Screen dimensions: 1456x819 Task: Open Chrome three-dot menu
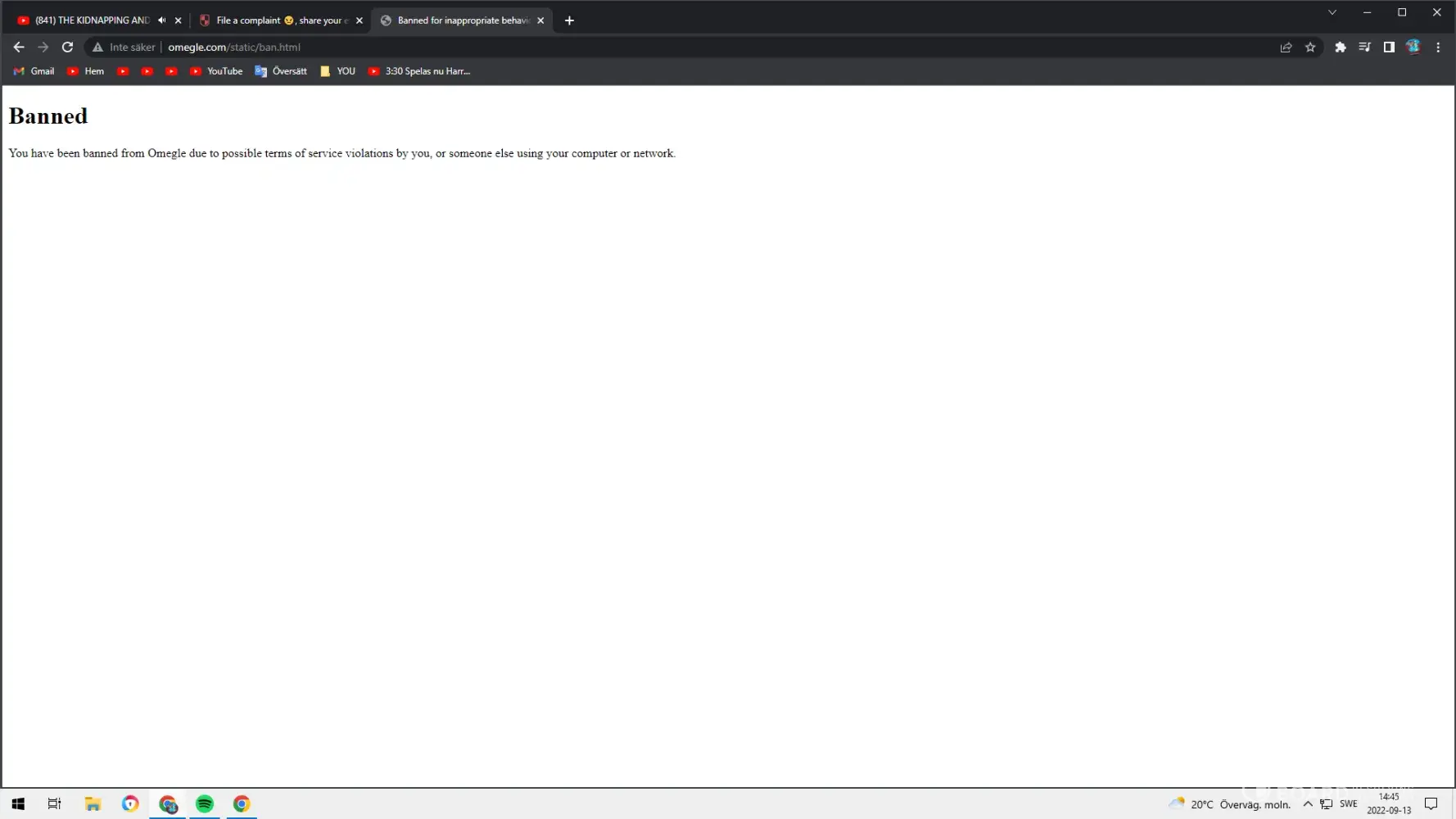tap(1438, 48)
